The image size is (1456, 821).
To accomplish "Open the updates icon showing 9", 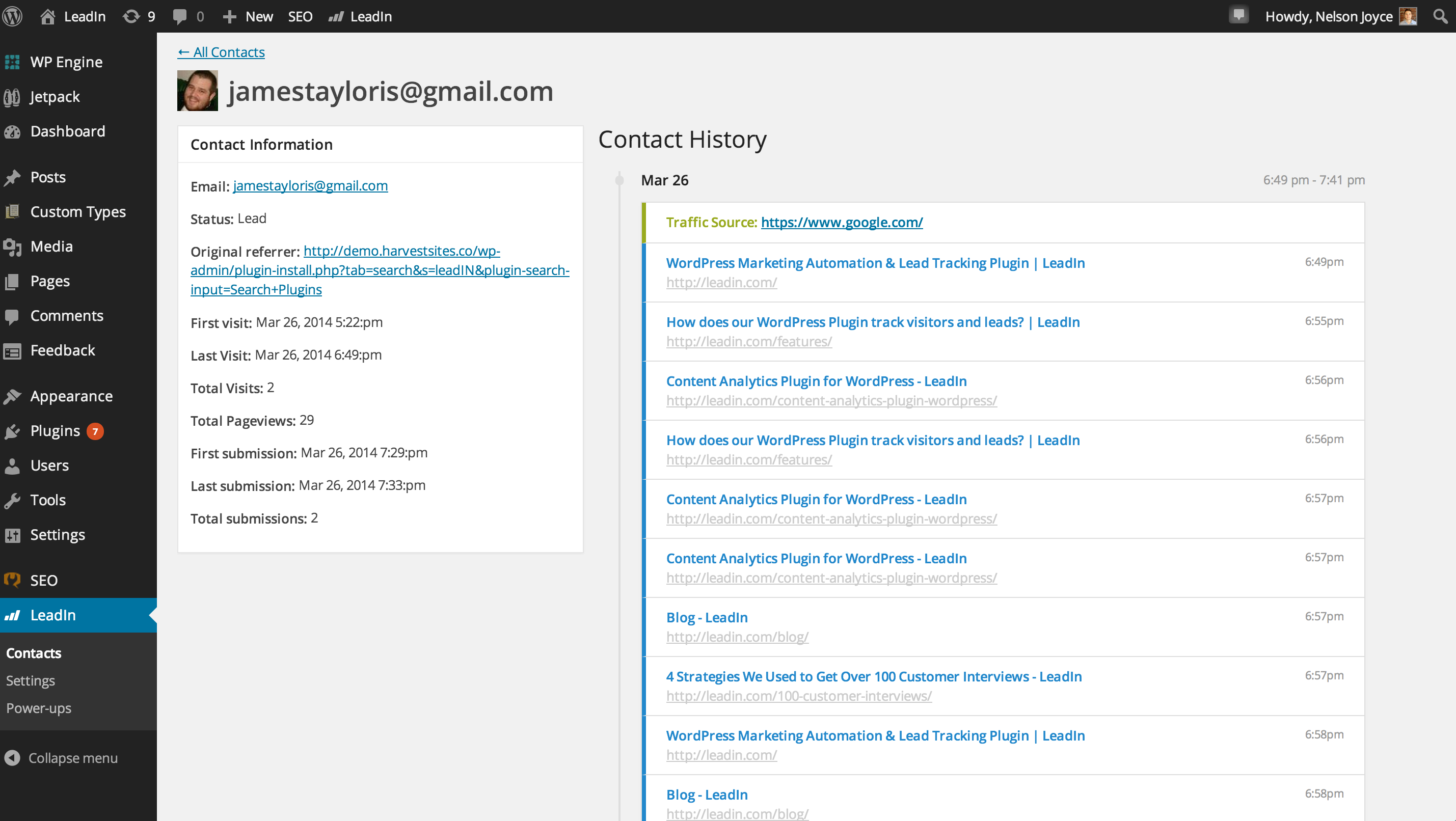I will pos(131,16).
